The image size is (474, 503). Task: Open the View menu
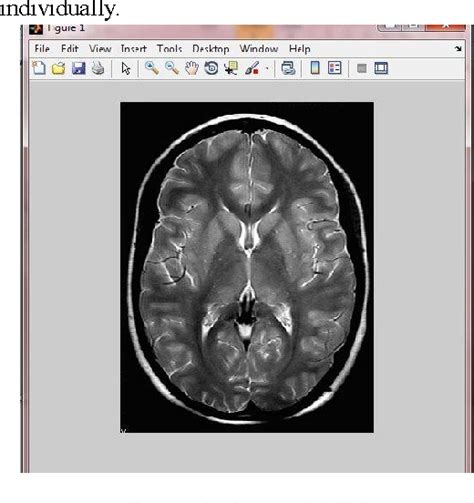point(100,49)
